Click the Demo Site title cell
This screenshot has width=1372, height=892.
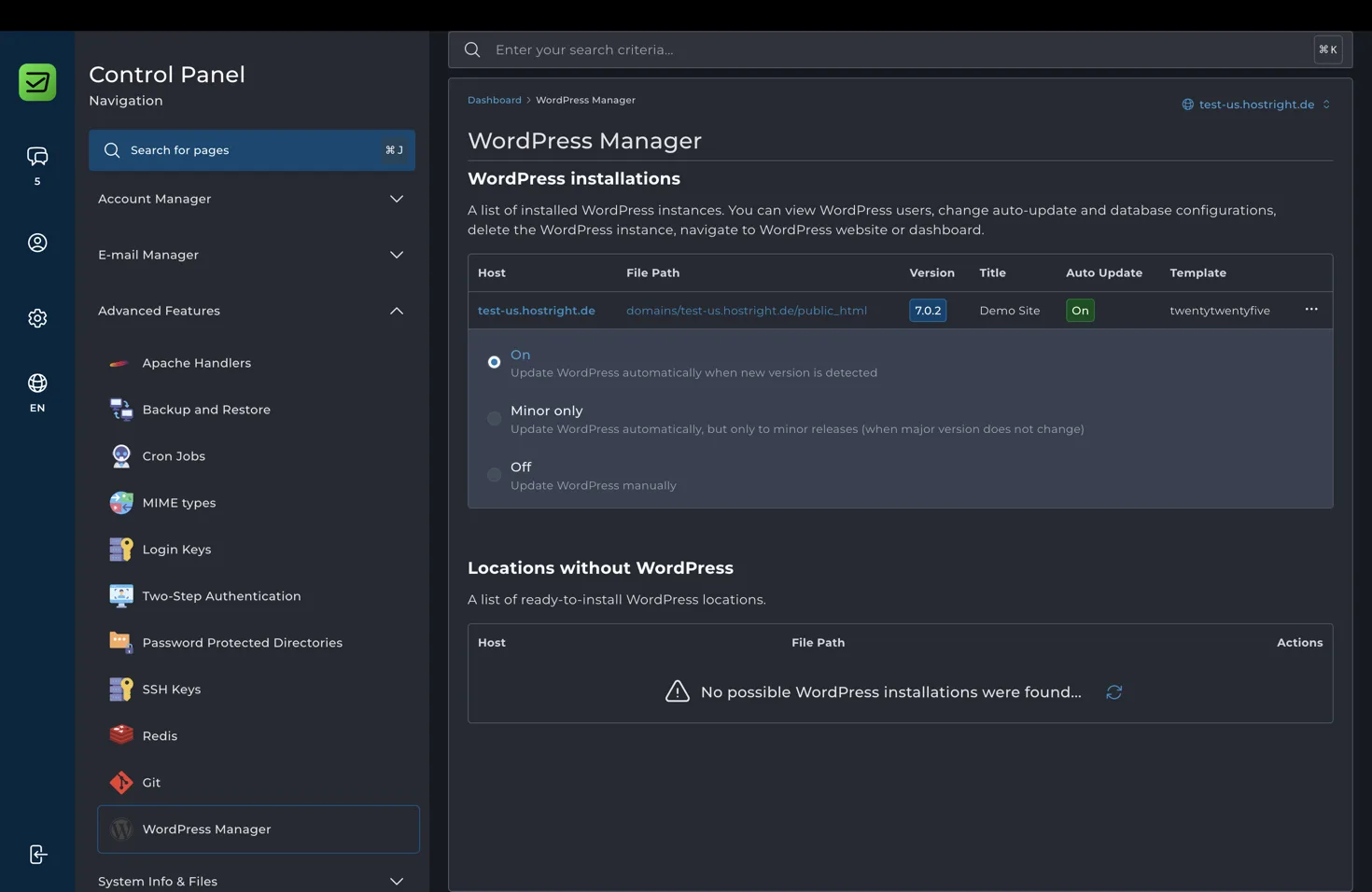(x=1009, y=311)
